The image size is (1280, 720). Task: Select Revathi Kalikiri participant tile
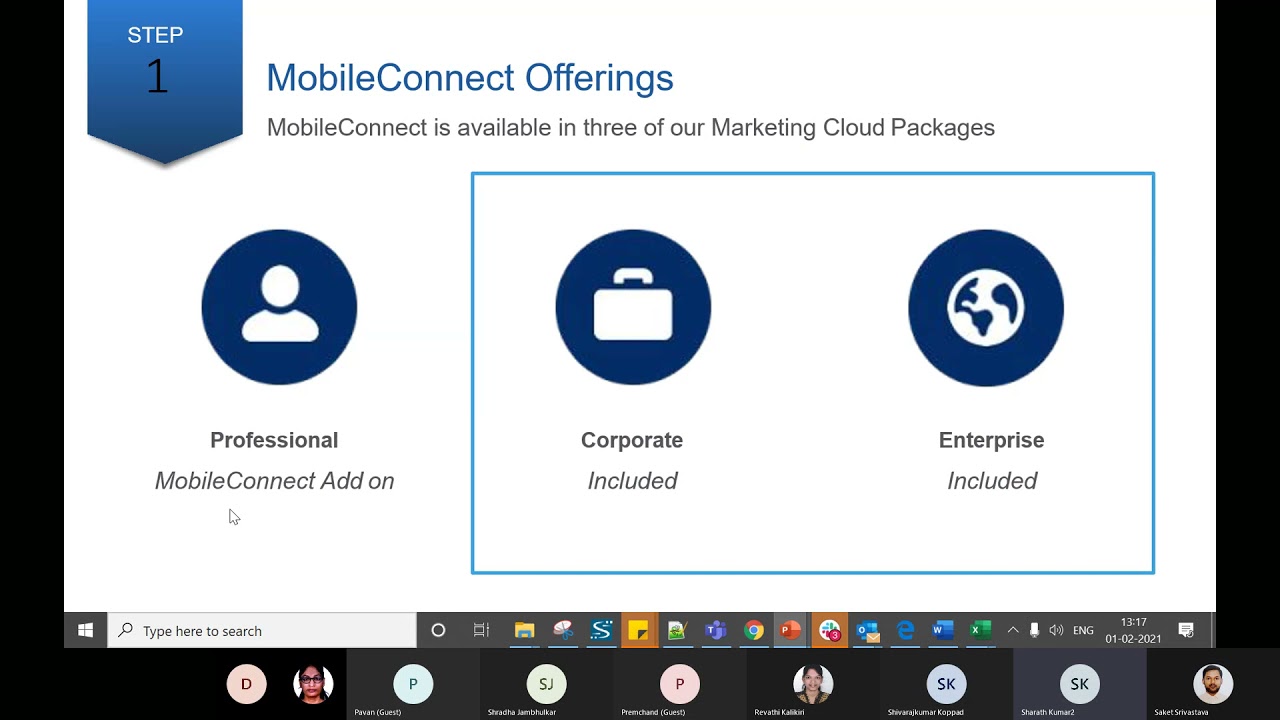pyautogui.click(x=813, y=684)
